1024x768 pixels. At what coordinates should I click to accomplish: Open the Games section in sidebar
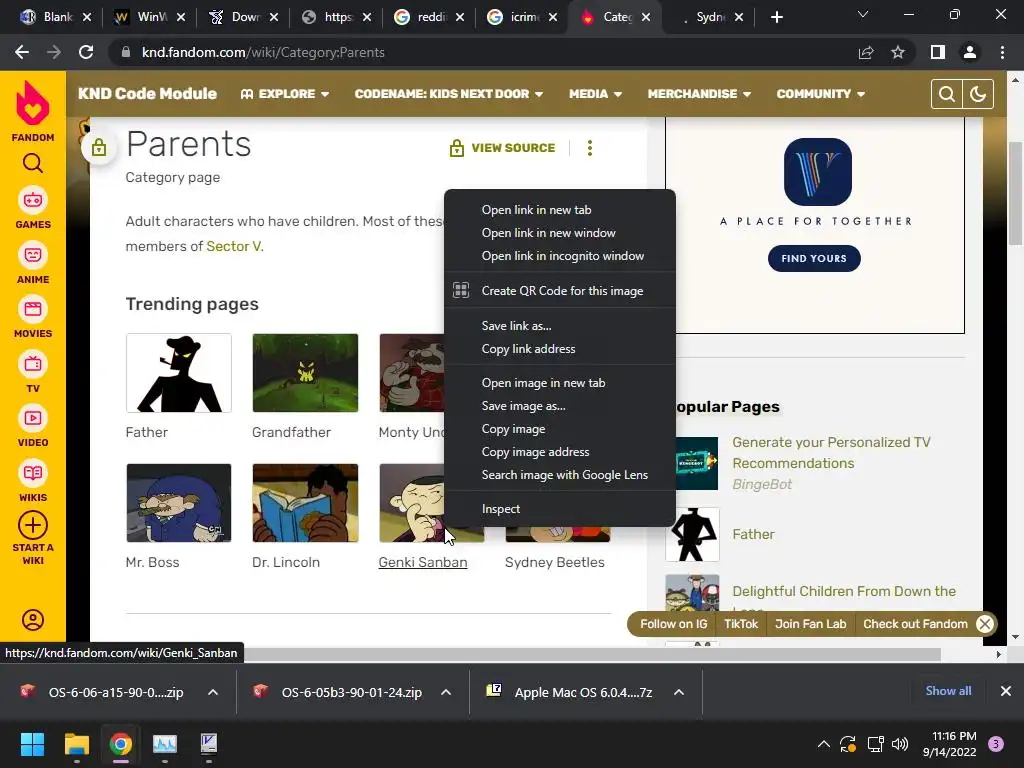click(33, 208)
